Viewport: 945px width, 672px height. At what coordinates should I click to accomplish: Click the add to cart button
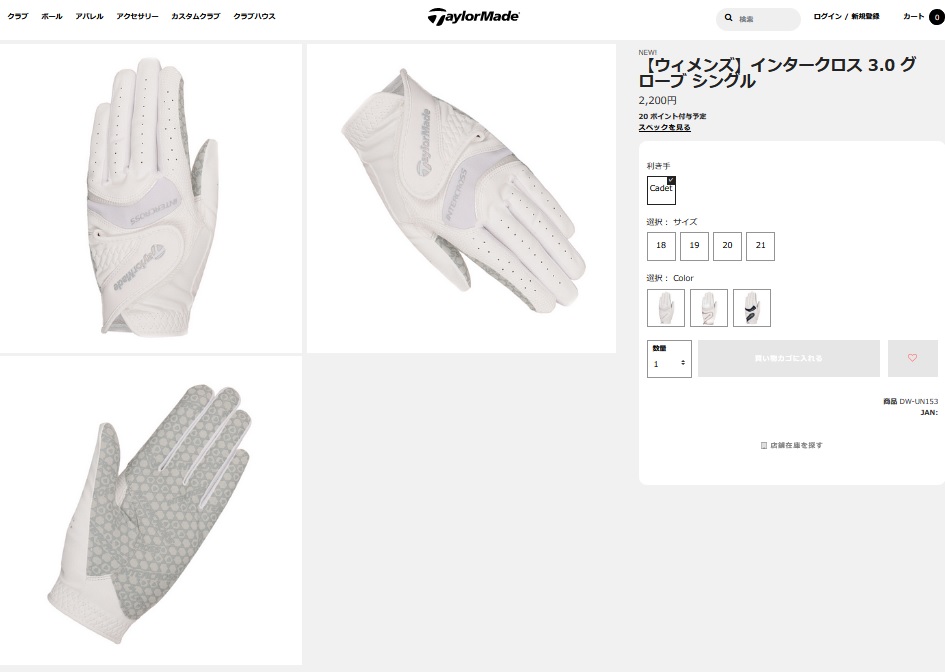788,358
